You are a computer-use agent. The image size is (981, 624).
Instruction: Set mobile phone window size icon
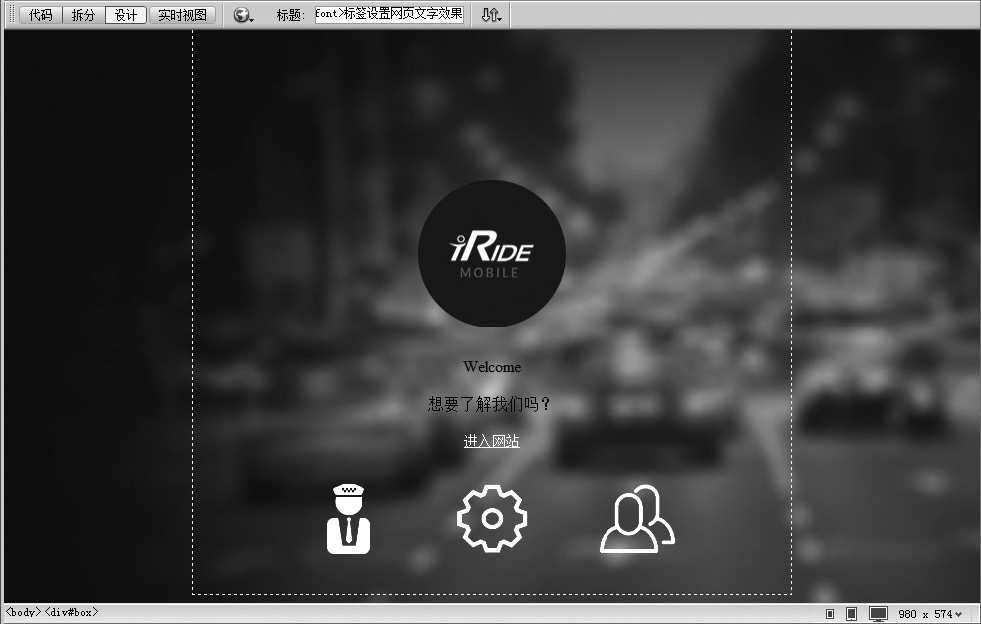point(830,614)
